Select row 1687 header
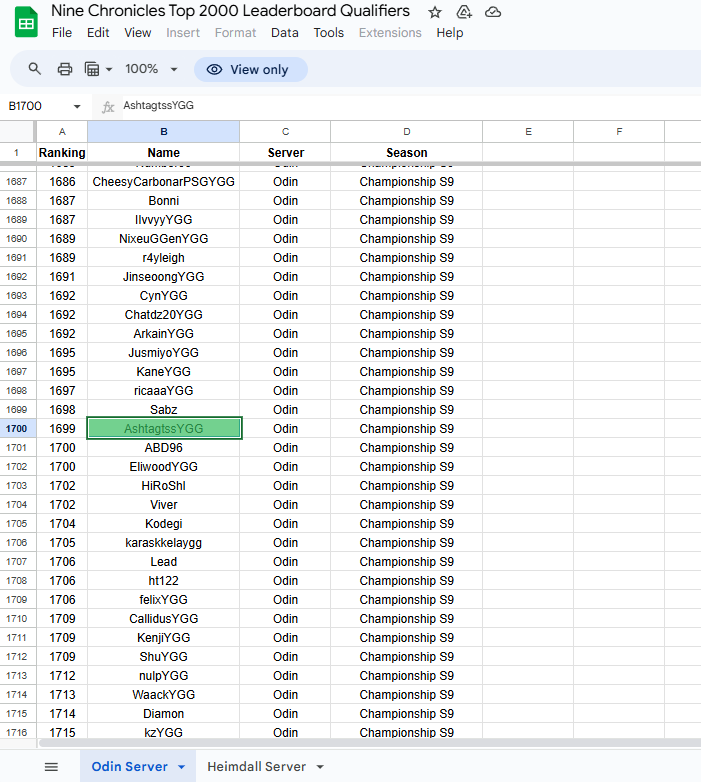 (x=17, y=182)
